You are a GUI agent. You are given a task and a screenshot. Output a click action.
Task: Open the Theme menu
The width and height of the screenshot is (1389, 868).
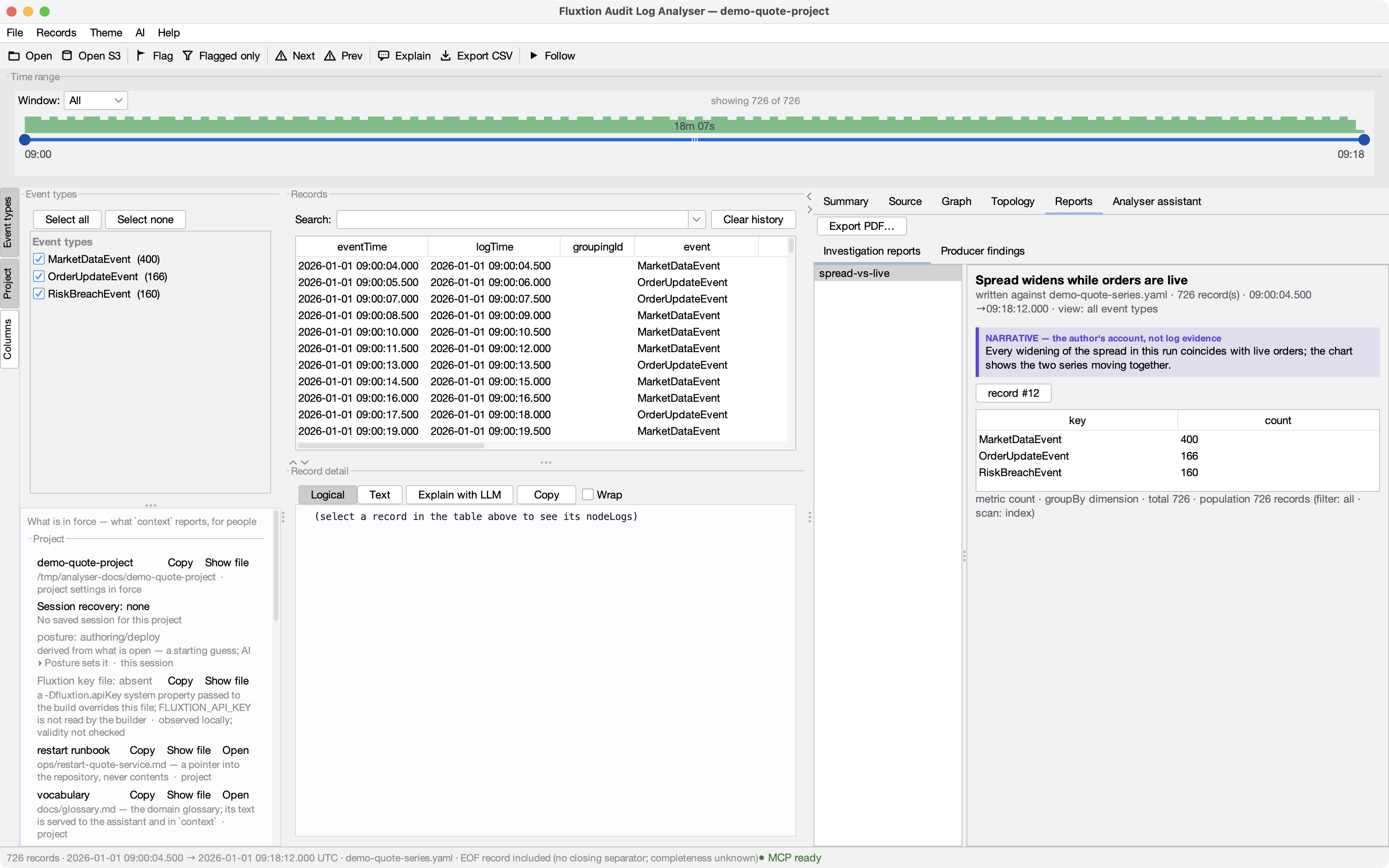tap(105, 33)
